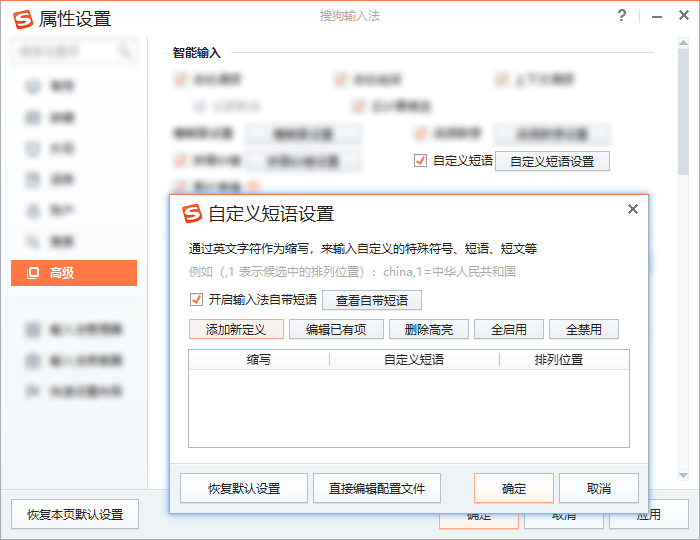Minimize the 属性设置 window
Screen dimensions: 700x540
[x=657, y=17]
